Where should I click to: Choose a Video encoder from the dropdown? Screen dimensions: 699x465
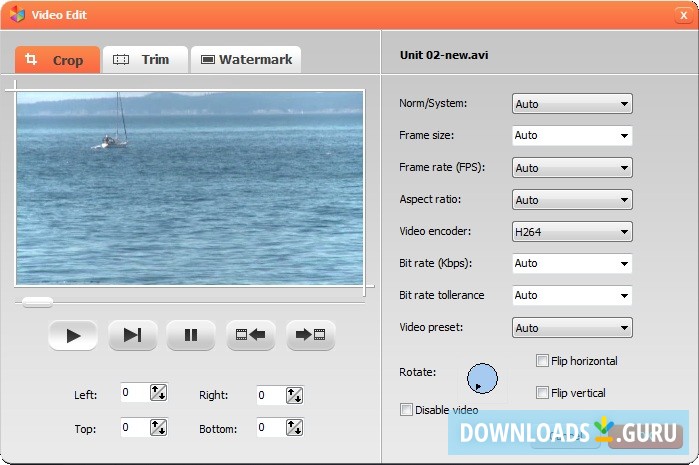pyautogui.click(x=572, y=232)
